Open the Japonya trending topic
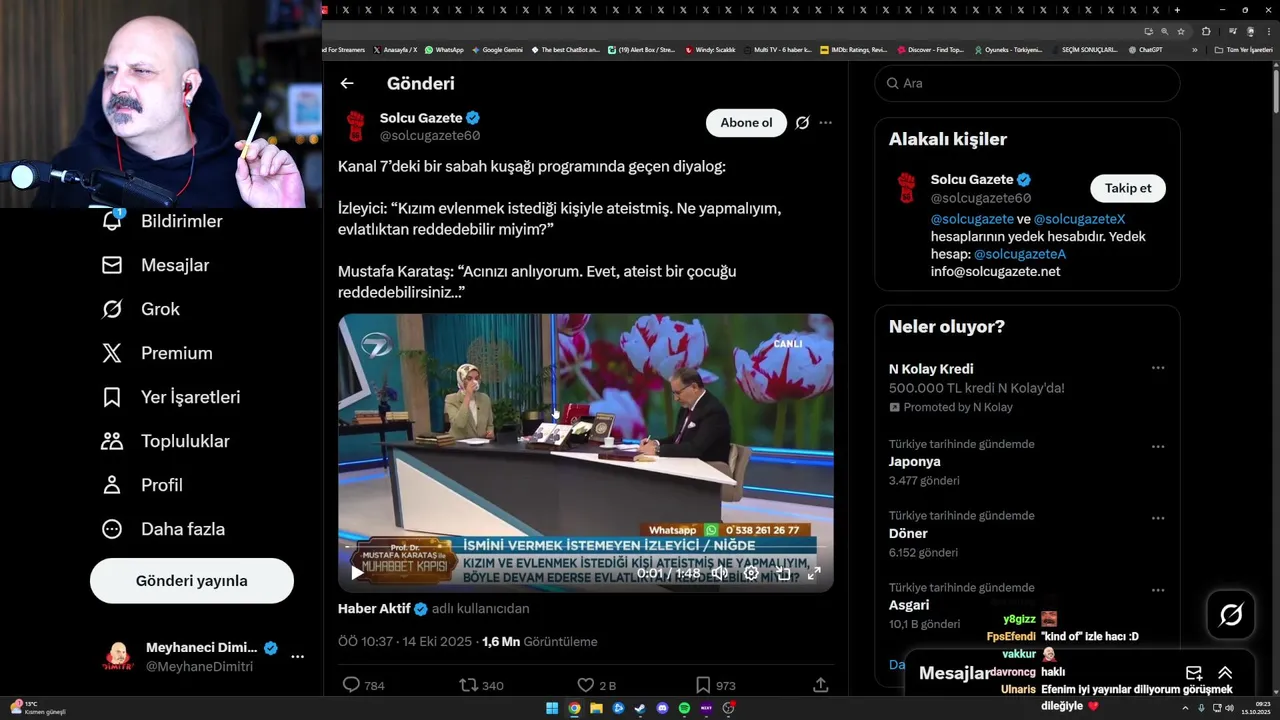This screenshot has width=1280, height=720. pyautogui.click(x=914, y=462)
